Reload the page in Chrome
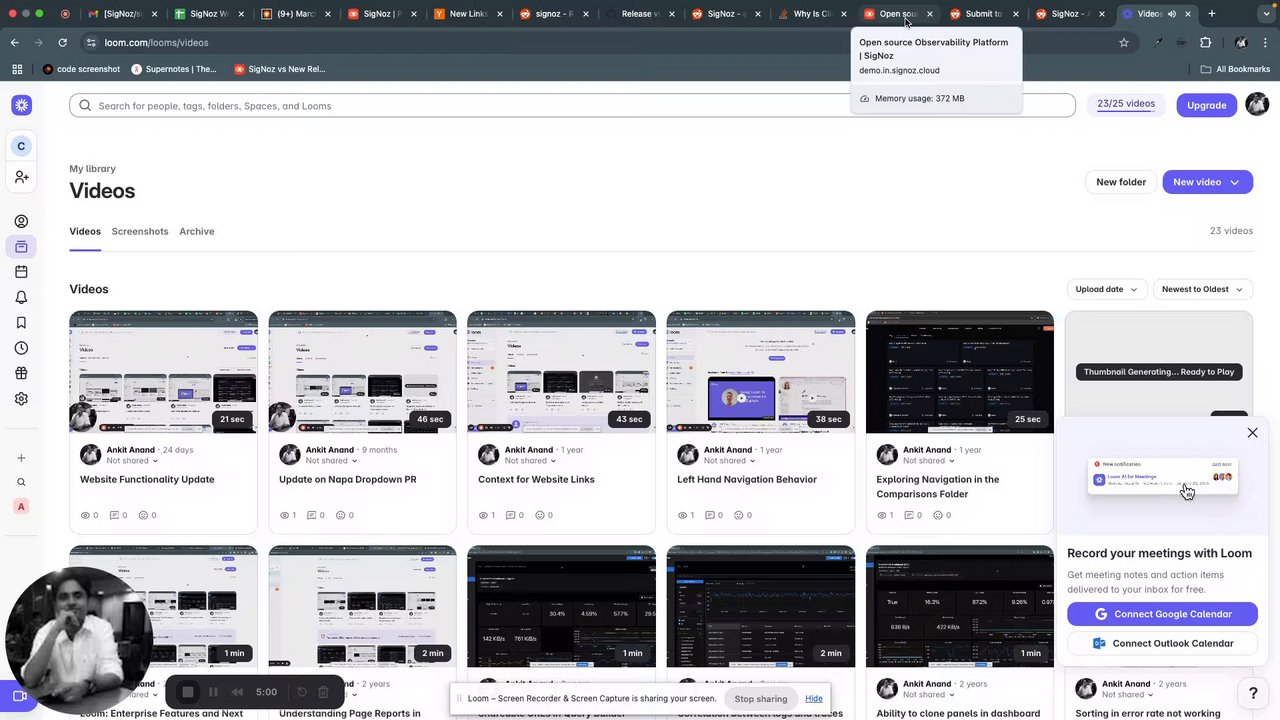Image resolution: width=1280 pixels, height=720 pixels. click(x=62, y=43)
